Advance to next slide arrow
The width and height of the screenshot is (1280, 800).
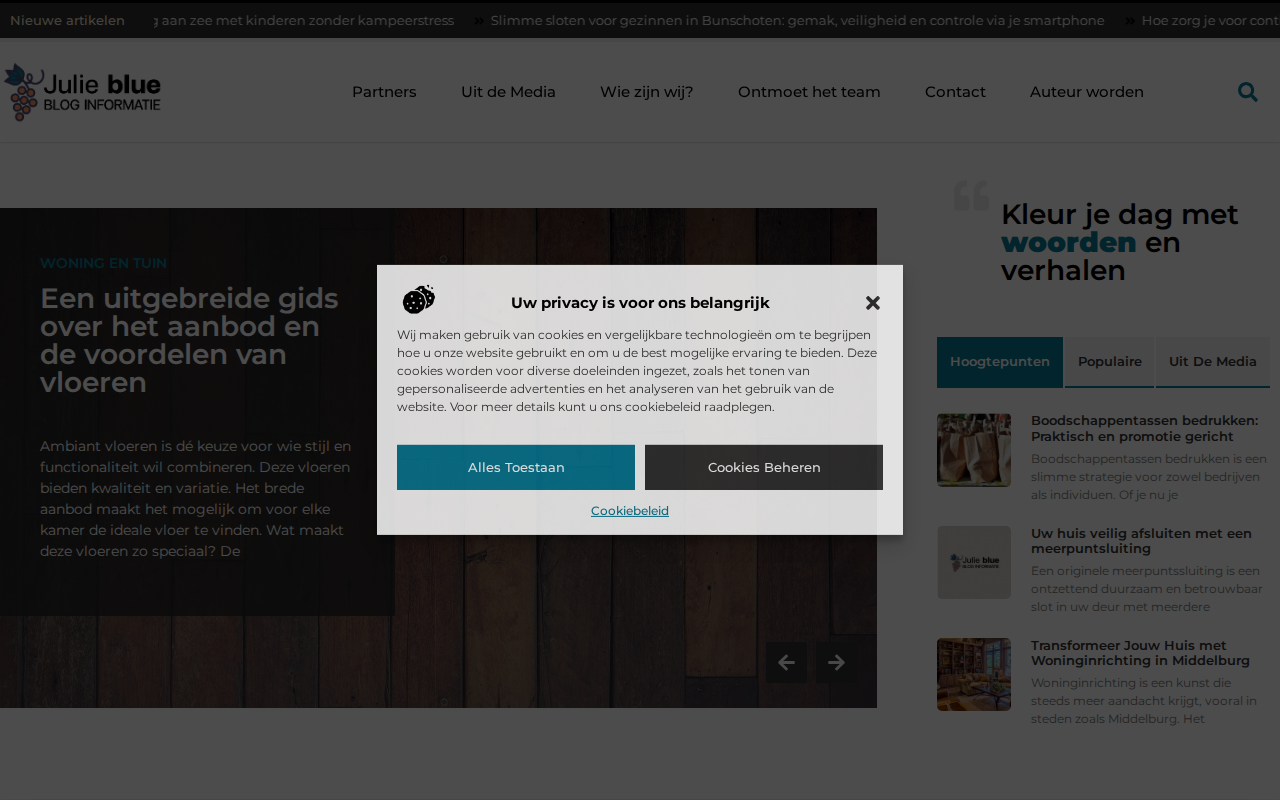tap(836, 662)
